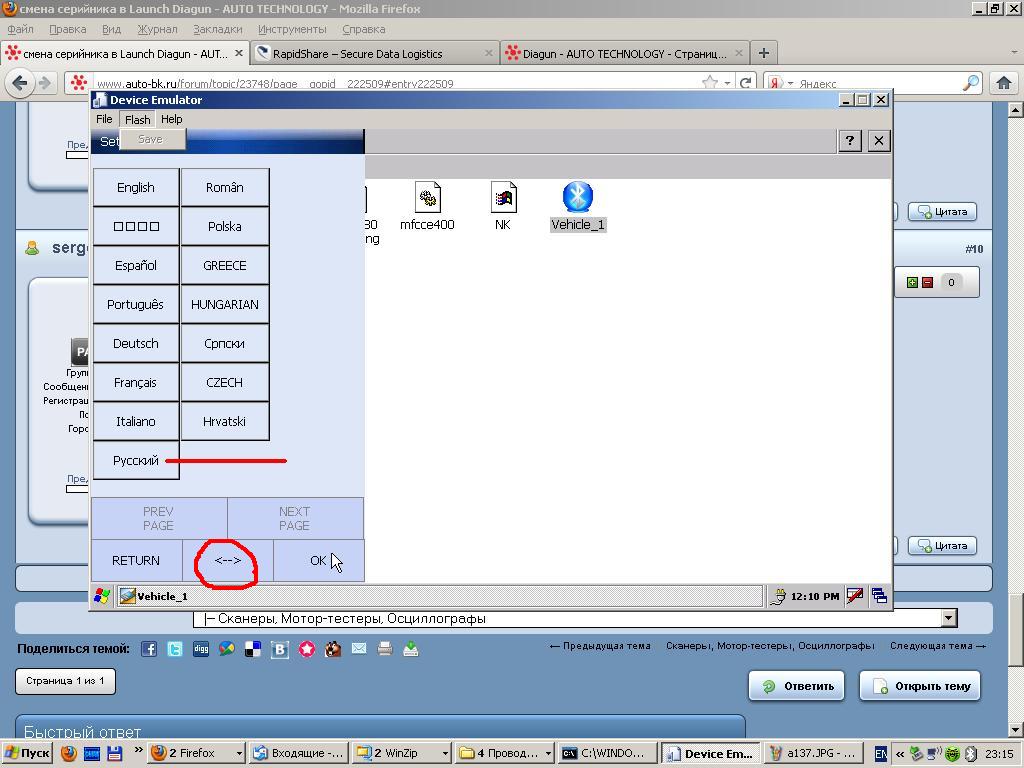Image resolution: width=1024 pixels, height=768 pixels.
Task: Click the search magnifier in Yandex box
Action: [971, 83]
